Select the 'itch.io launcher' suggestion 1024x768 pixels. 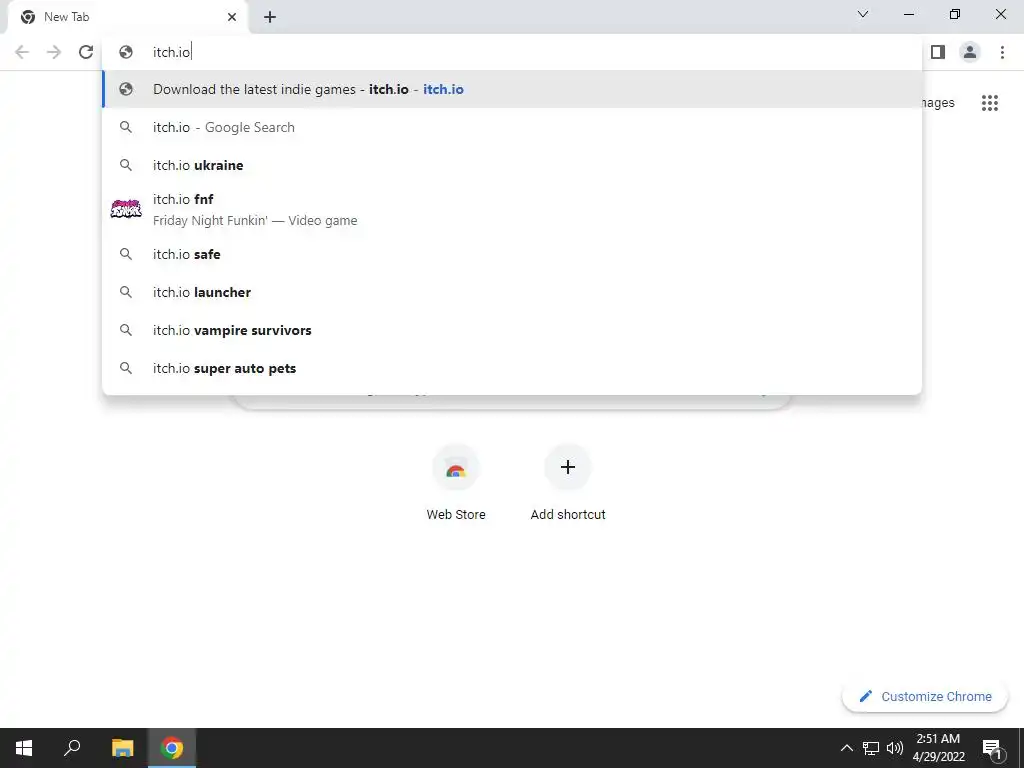pyautogui.click(x=513, y=292)
